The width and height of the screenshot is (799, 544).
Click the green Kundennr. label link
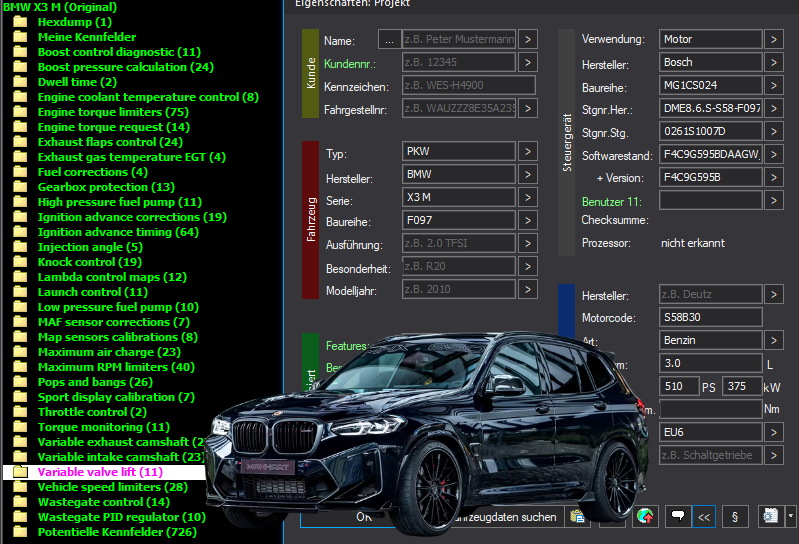(350, 64)
